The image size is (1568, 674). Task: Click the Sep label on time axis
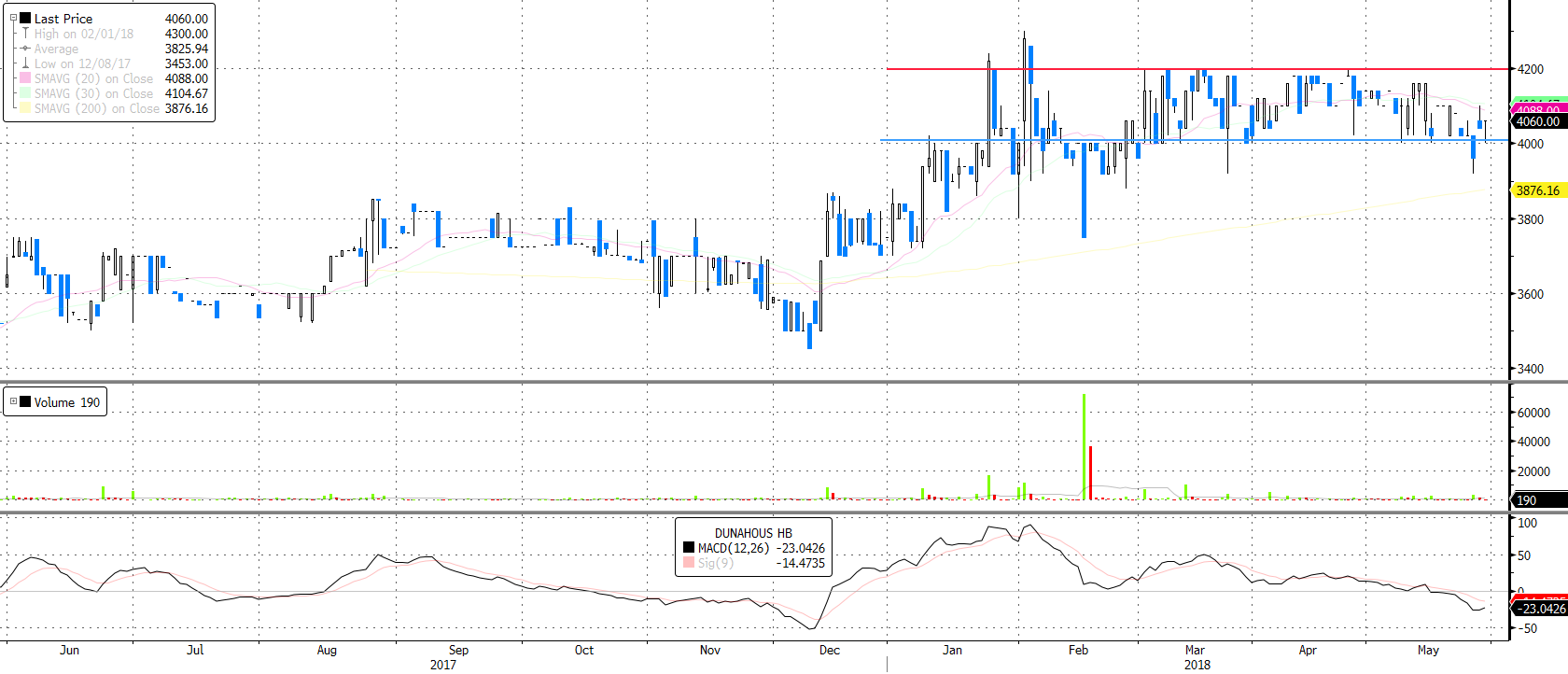pyautogui.click(x=458, y=650)
